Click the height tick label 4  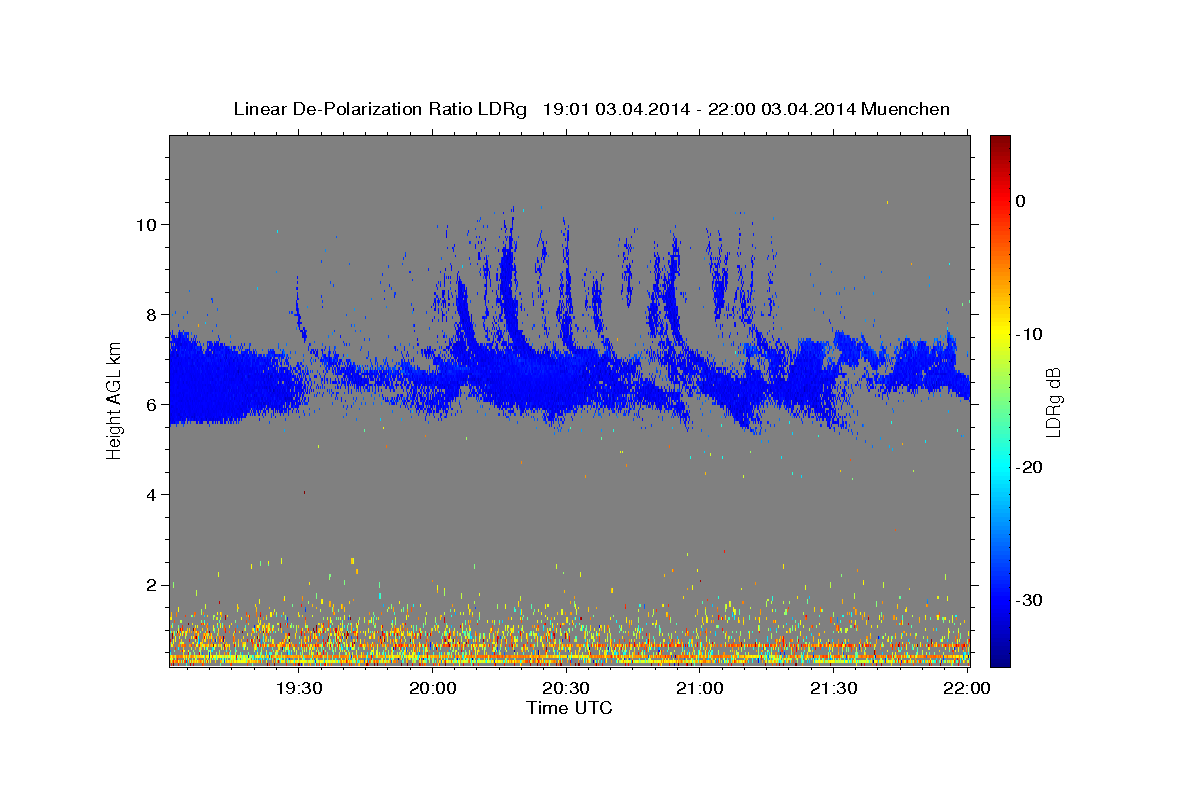[153, 494]
